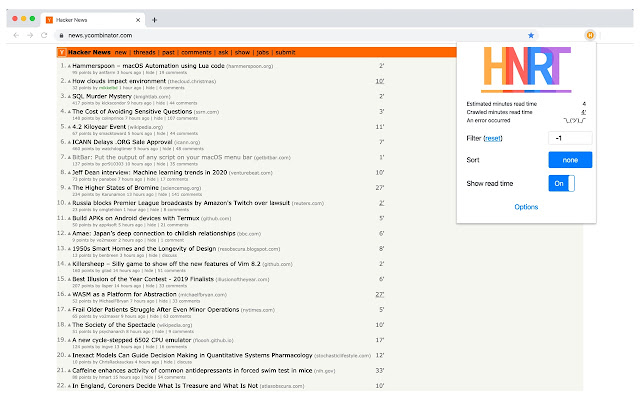Click the 2' read time for Russia story
The image size is (640, 400).
(381, 203)
